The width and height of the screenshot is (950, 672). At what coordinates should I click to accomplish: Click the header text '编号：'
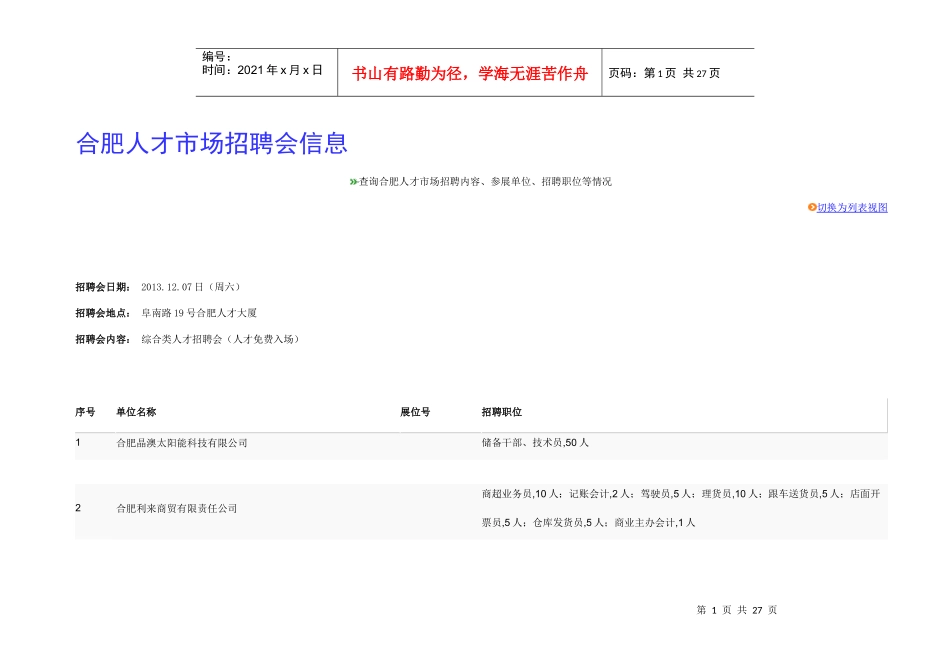(217, 56)
